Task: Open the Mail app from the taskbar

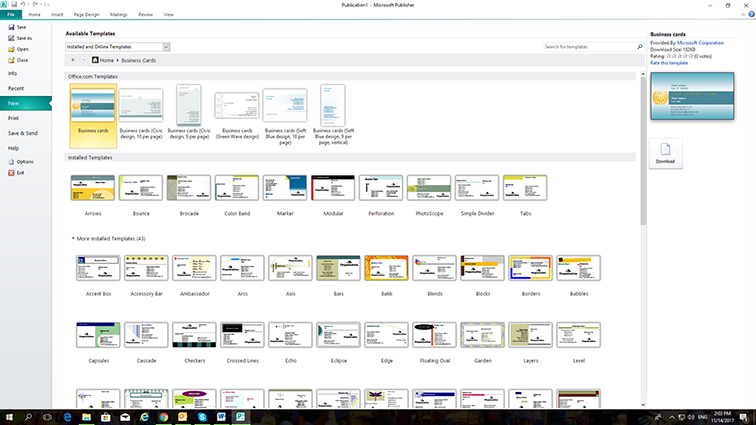Action: pos(125,417)
